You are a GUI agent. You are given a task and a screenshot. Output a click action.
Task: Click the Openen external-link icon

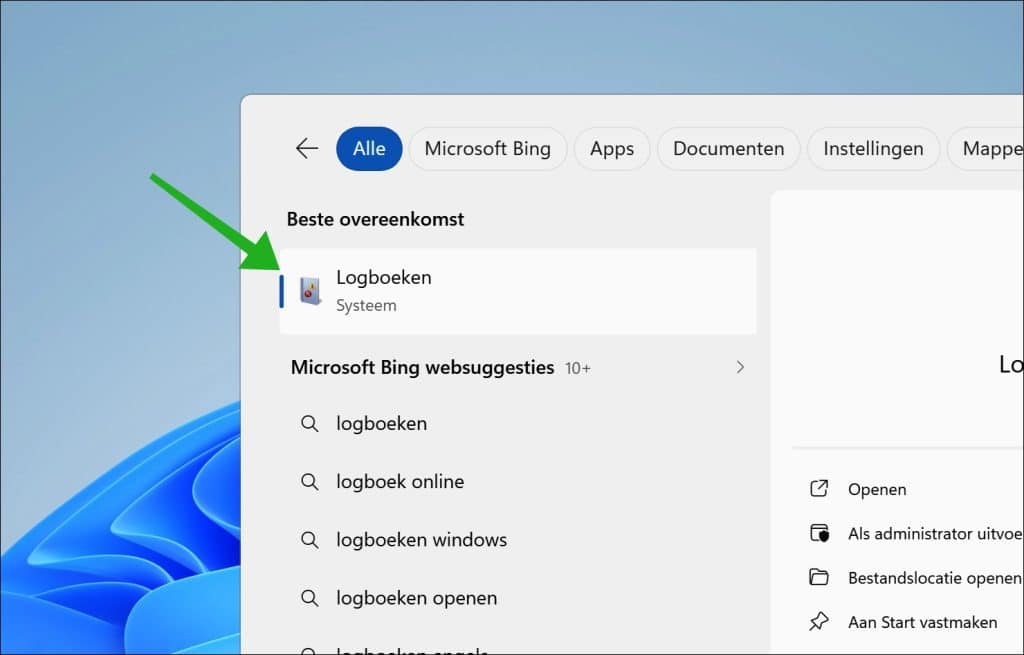pos(819,488)
